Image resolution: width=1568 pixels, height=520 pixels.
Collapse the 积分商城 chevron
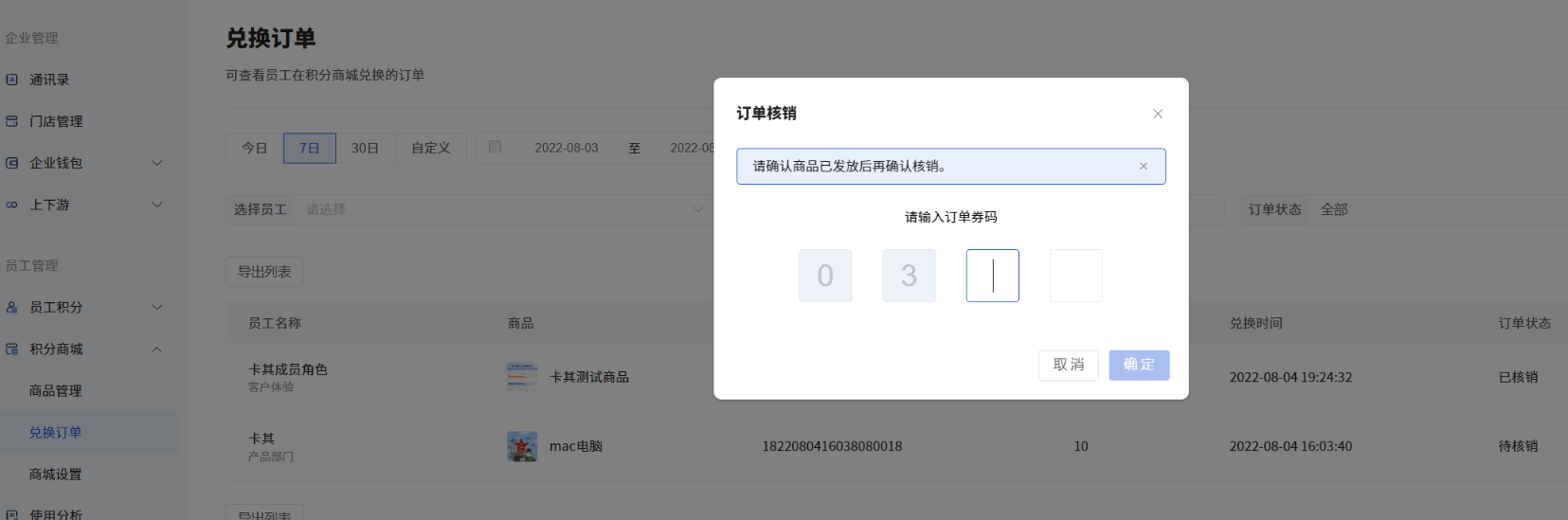(157, 349)
